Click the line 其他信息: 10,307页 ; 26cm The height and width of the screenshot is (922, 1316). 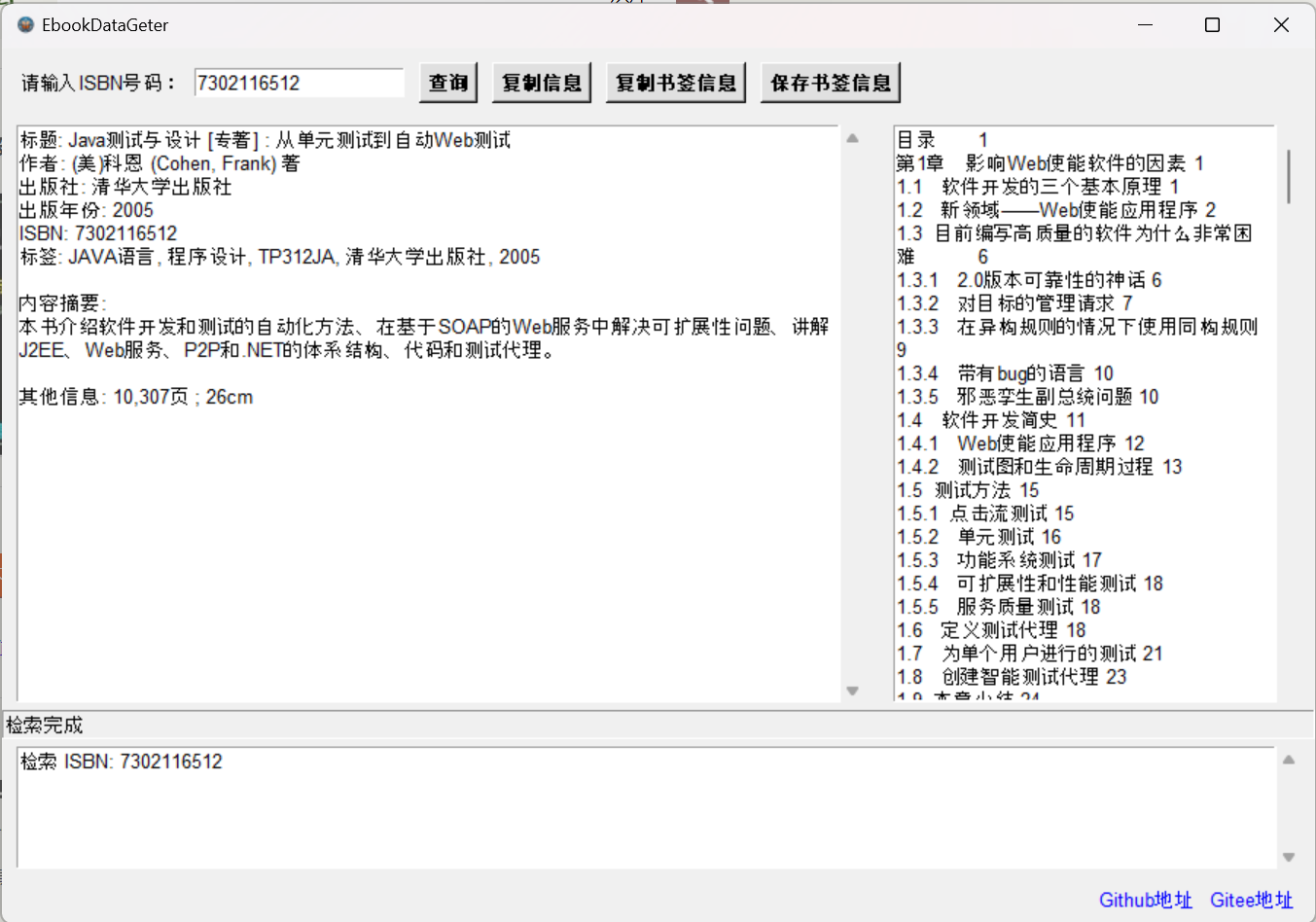coord(136,397)
